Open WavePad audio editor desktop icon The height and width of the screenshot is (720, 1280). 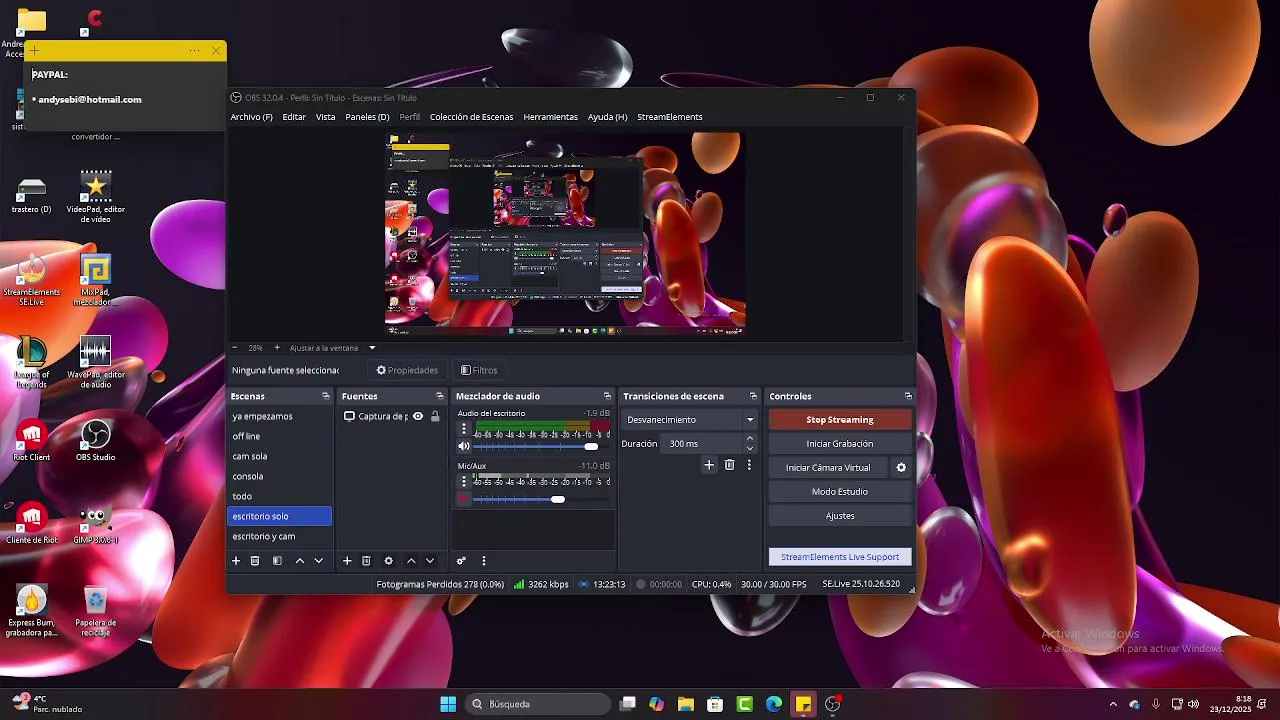coord(95,362)
